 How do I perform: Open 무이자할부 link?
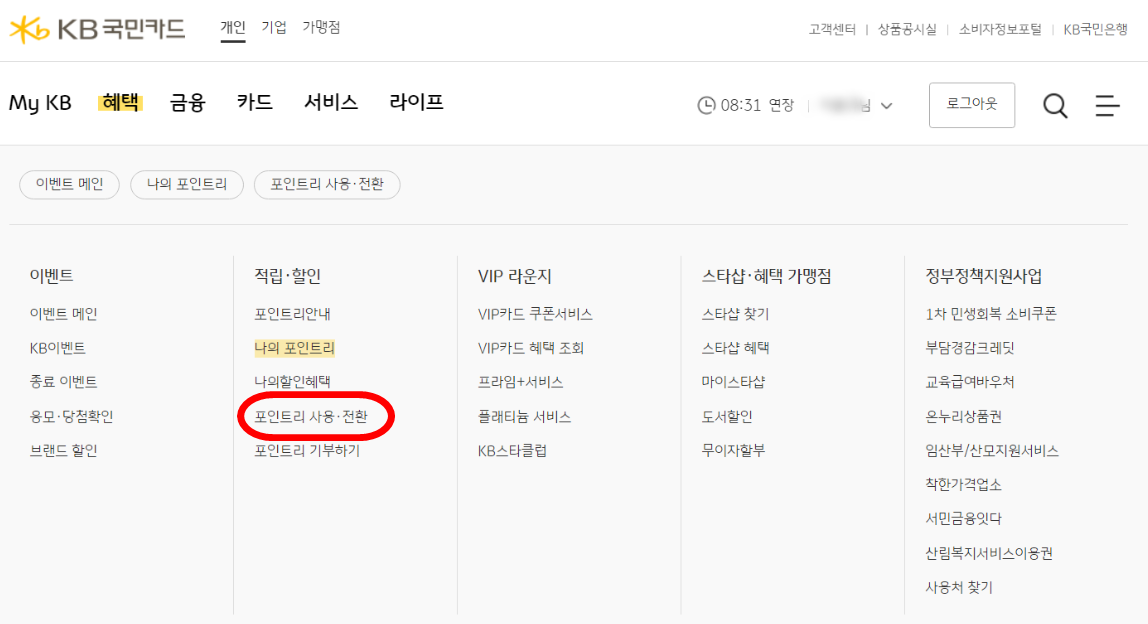(x=733, y=450)
